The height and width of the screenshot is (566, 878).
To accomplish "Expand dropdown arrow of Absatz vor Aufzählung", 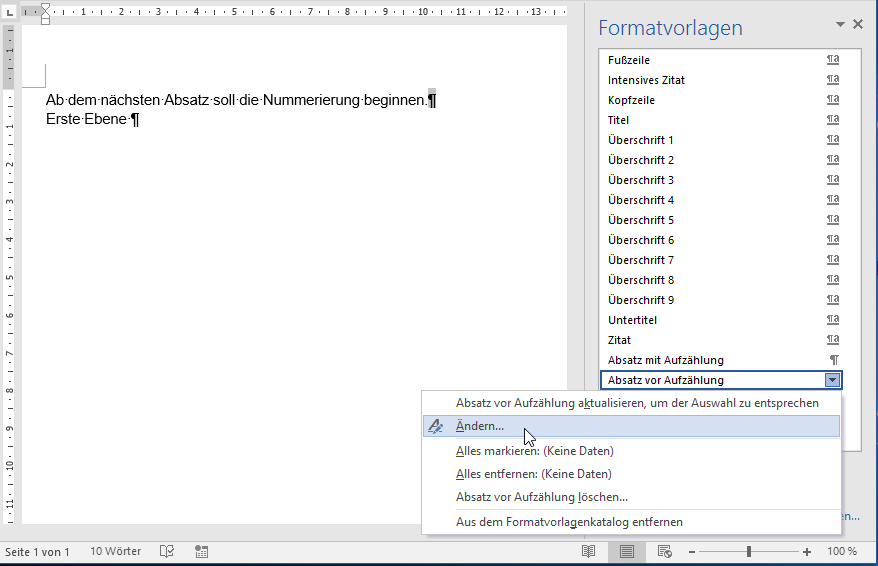I will (832, 380).
